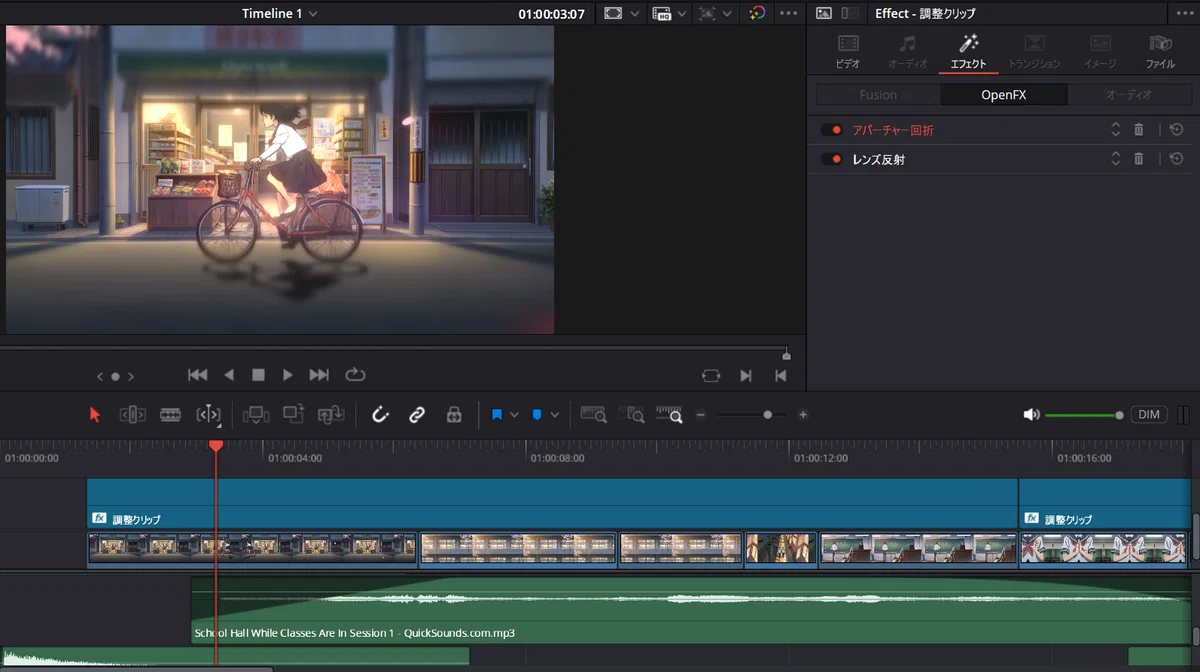
Task: Open the HQ proxy mode dropdown arrow
Action: (682, 14)
